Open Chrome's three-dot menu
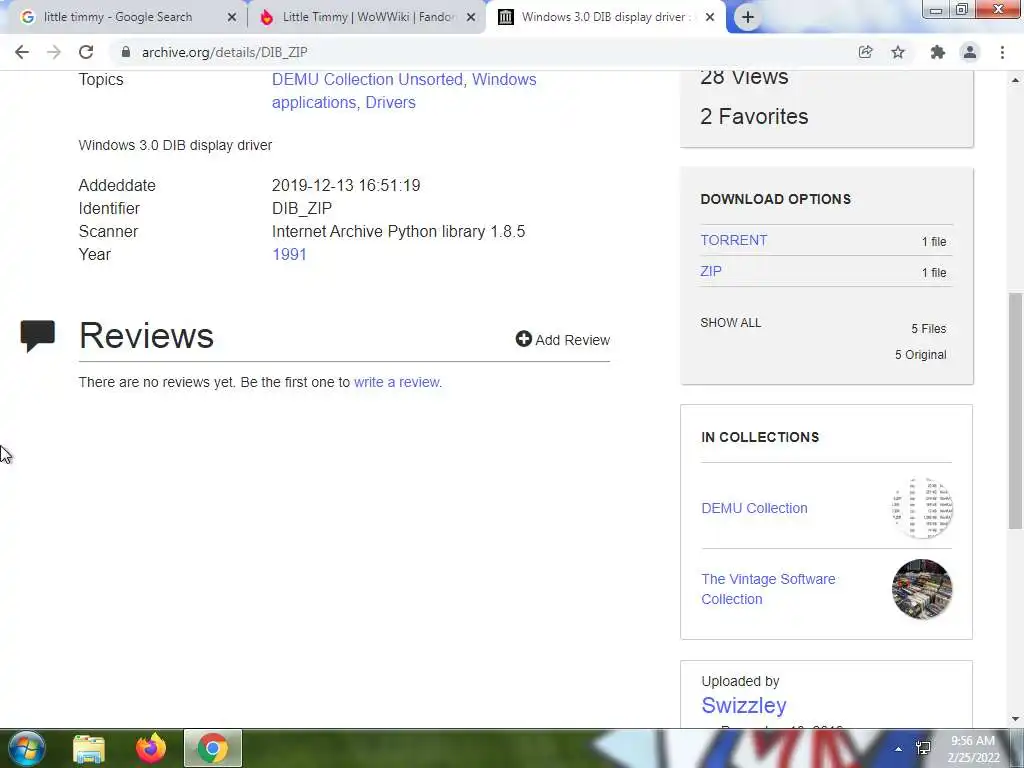1024x768 pixels. coord(1002,52)
